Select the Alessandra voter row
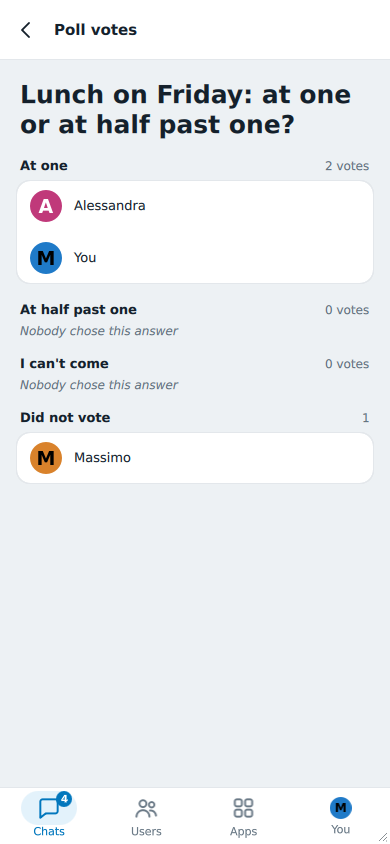The width and height of the screenshot is (390, 844). [195, 206]
